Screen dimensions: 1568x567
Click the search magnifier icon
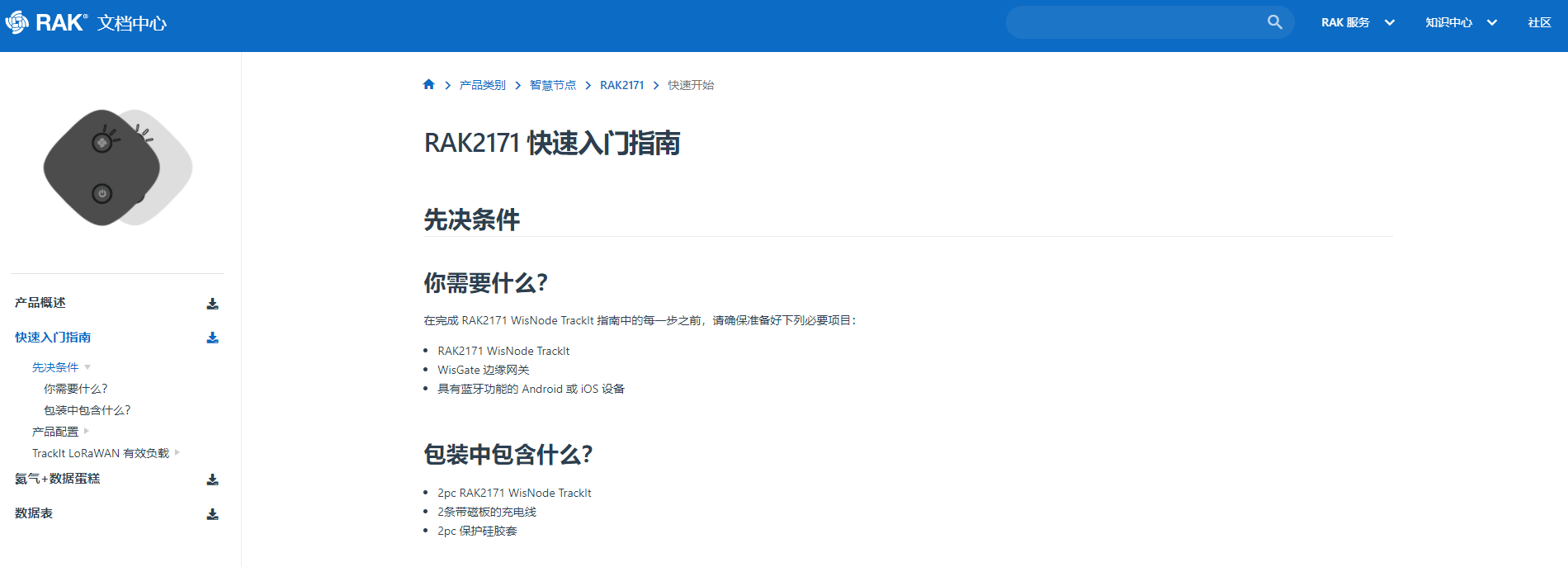[1274, 22]
